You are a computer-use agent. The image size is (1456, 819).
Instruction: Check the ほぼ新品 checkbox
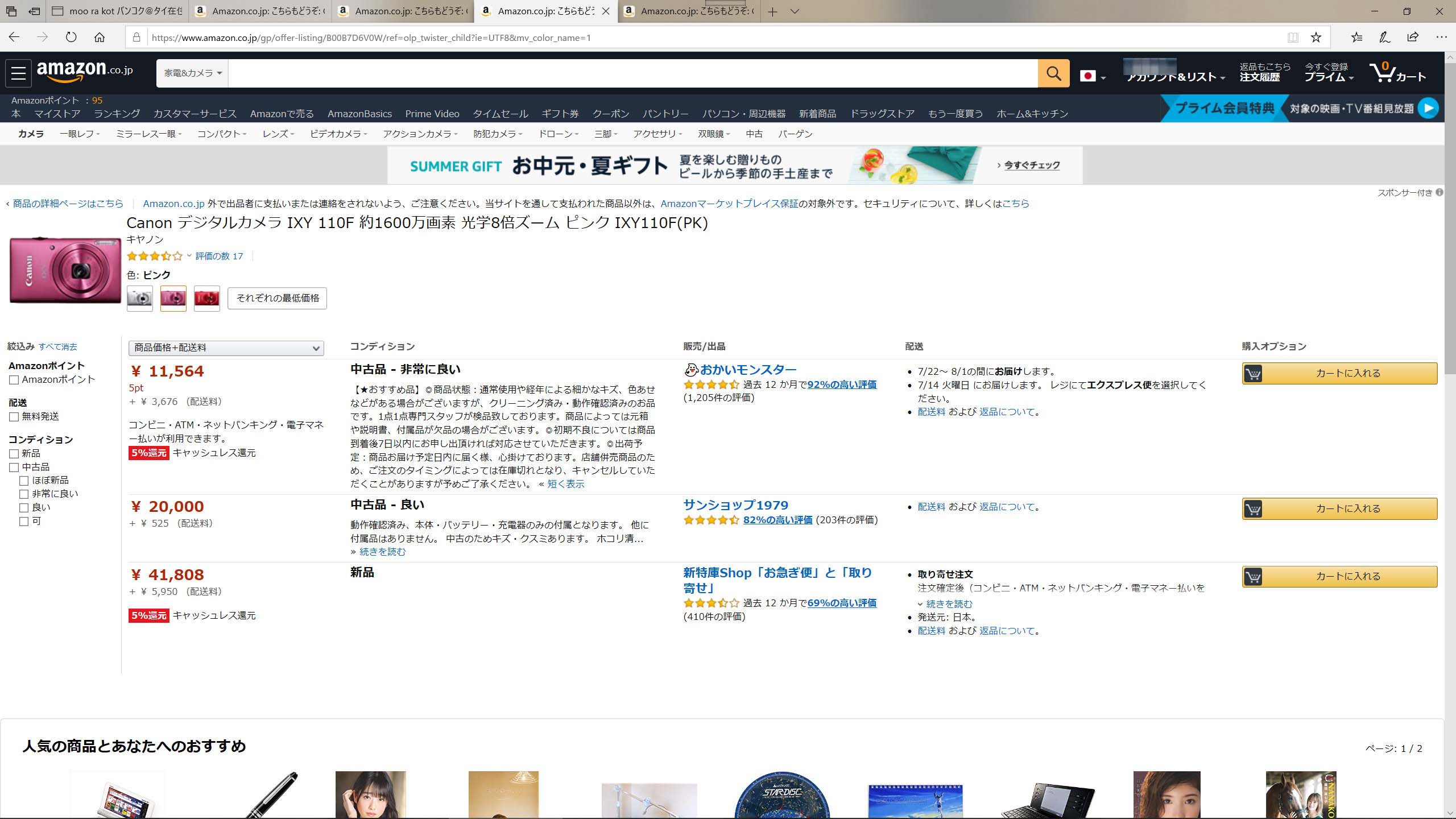24,481
